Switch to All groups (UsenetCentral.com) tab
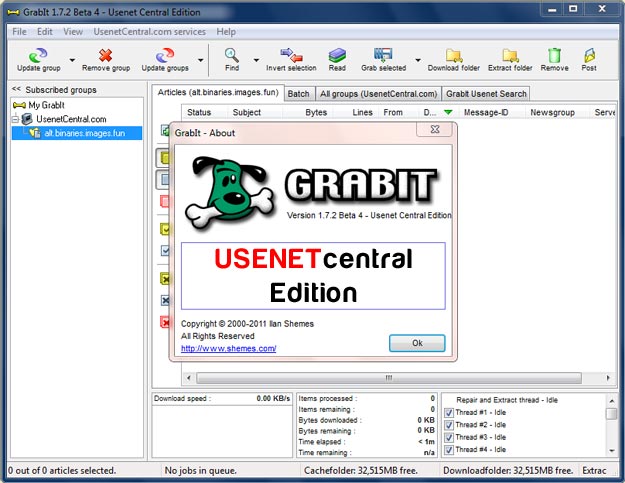 pos(378,94)
